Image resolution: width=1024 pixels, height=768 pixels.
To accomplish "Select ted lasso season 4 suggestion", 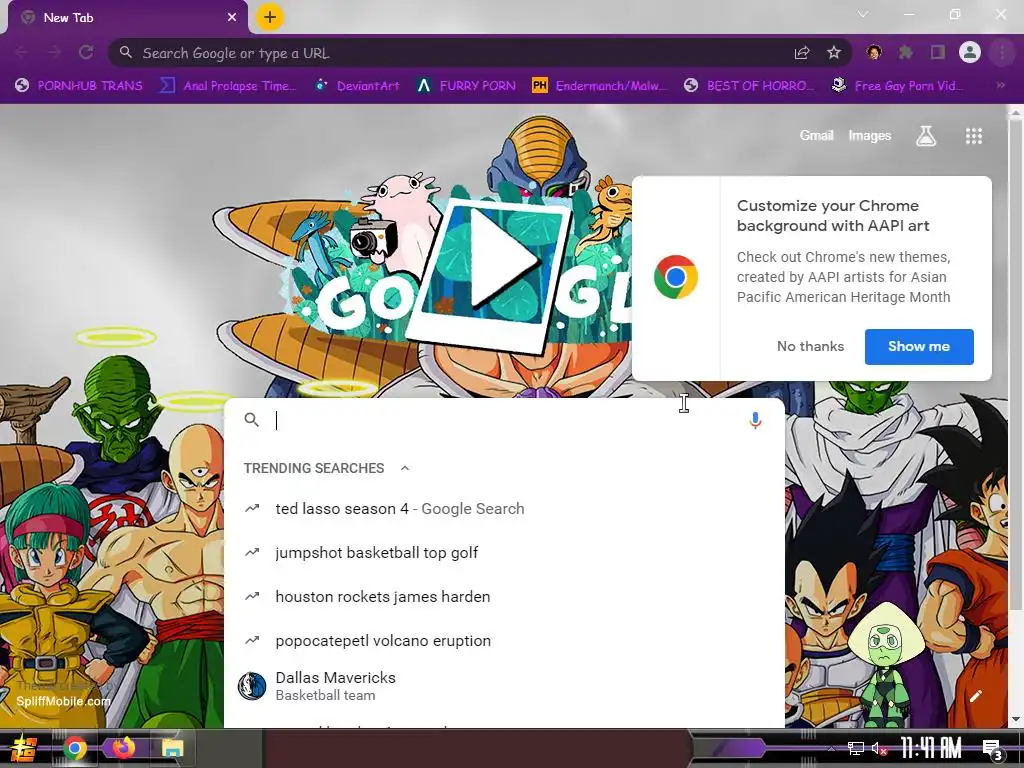I will point(504,509).
